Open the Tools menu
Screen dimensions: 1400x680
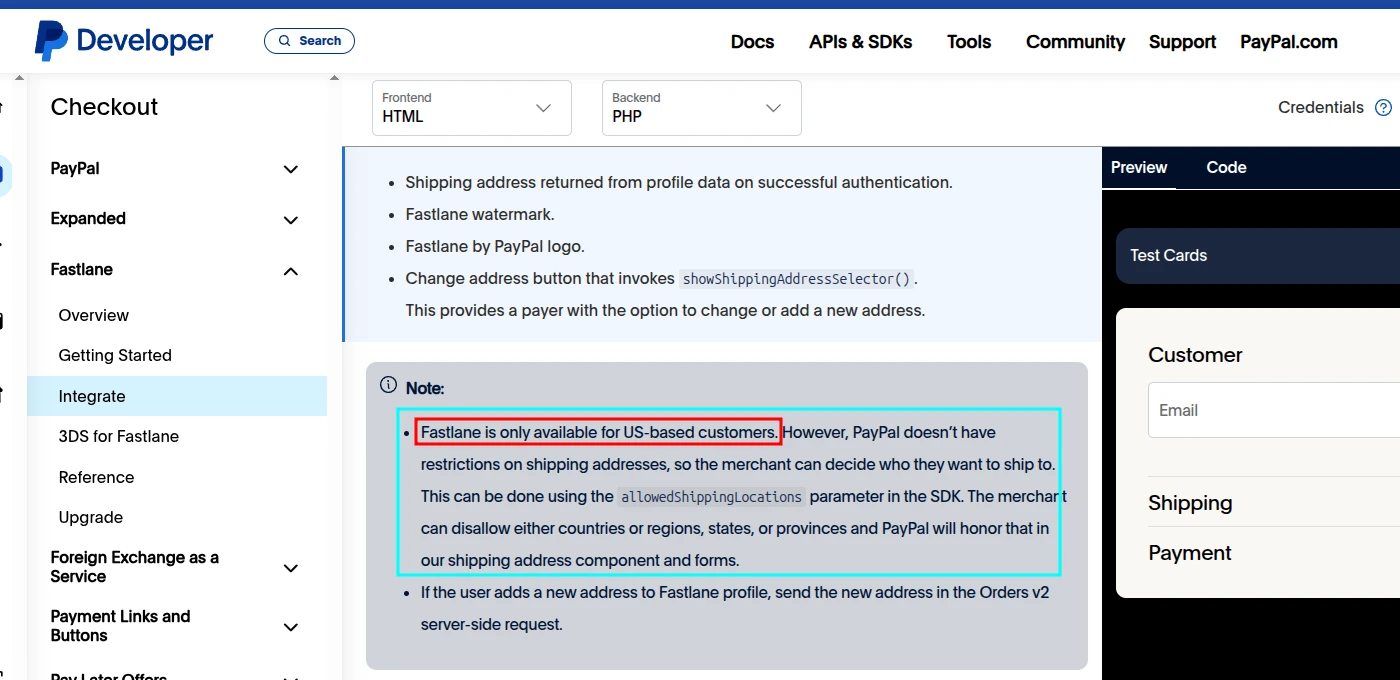[x=969, y=42]
